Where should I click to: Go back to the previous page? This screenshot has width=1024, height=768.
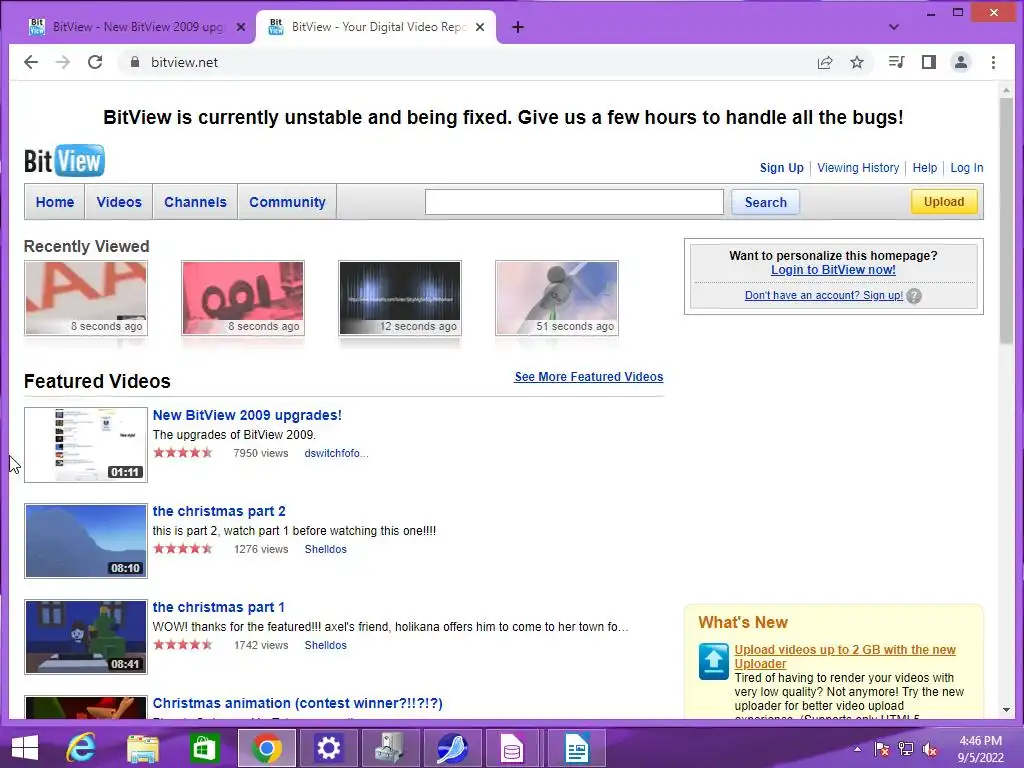point(31,62)
